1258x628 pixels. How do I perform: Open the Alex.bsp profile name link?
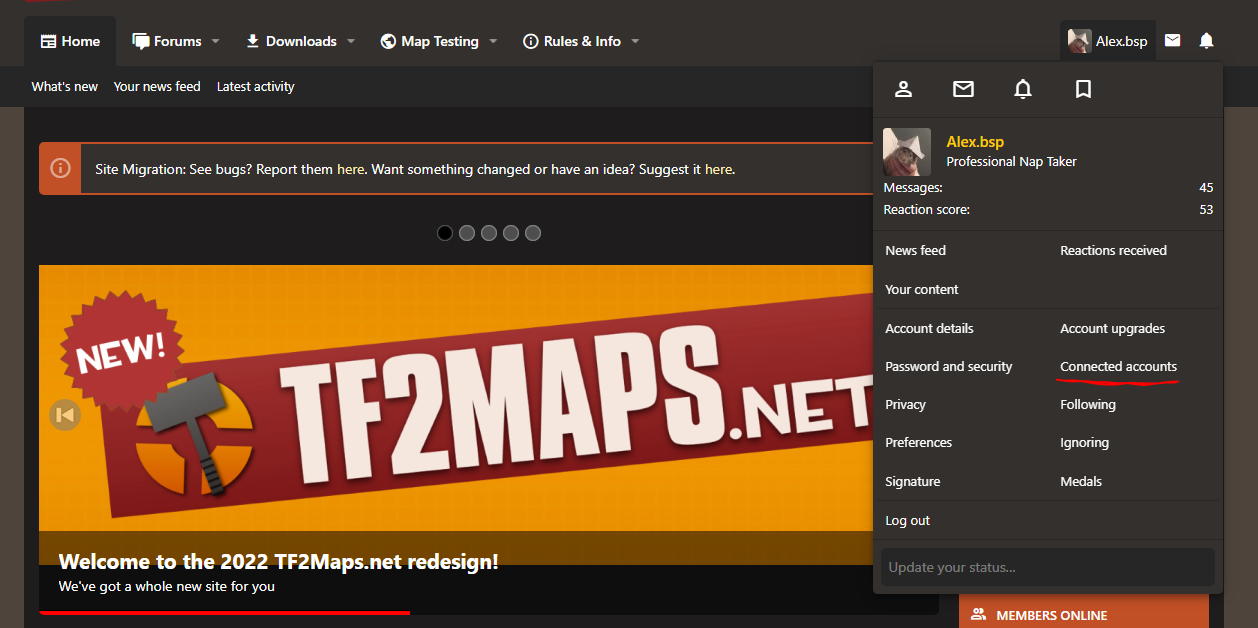(975, 142)
